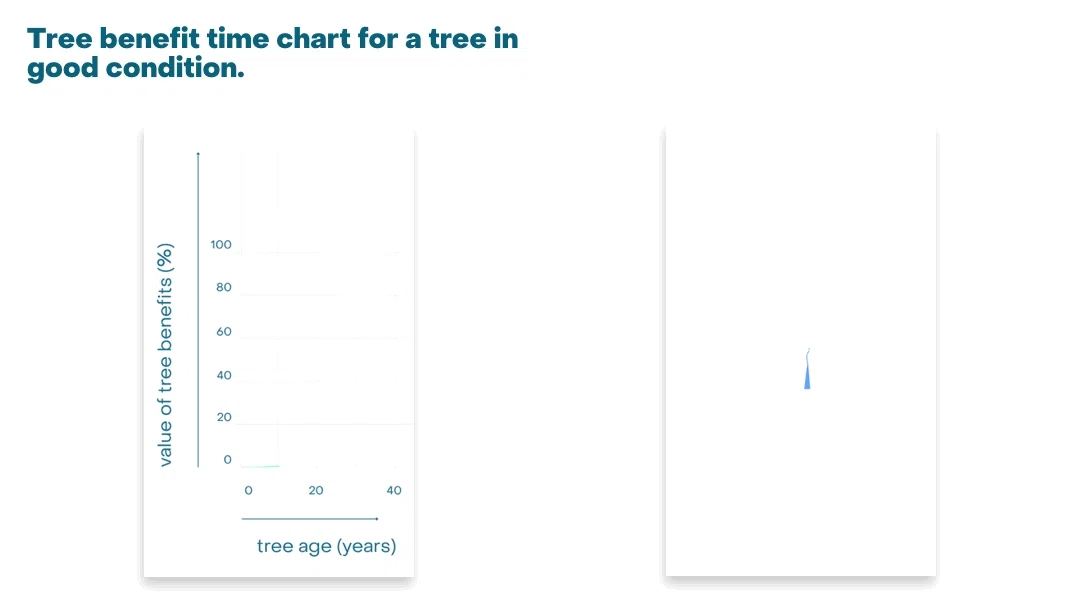Click the y-axis '20' tick label
This screenshot has height=608, width=1080.
tap(224, 417)
